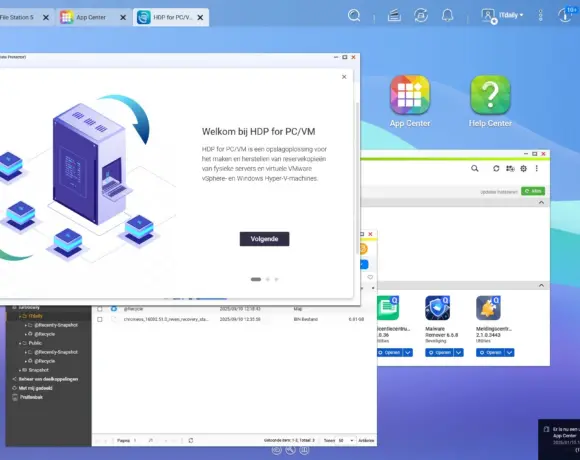The height and width of the screenshot is (460, 580).
Task: Open user profile avatar icon in top bar
Action: (488, 16)
